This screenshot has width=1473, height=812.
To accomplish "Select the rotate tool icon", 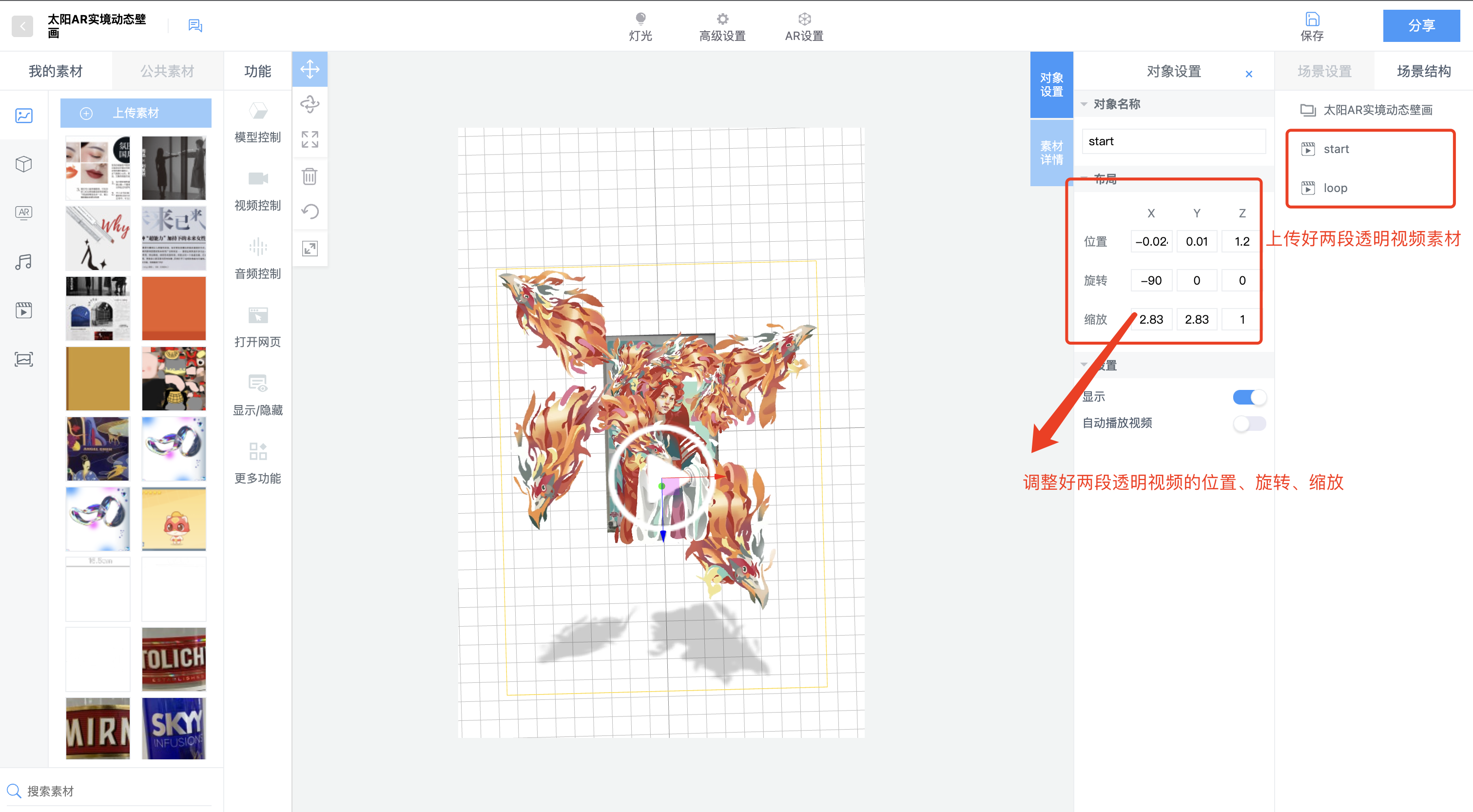I will tap(310, 104).
